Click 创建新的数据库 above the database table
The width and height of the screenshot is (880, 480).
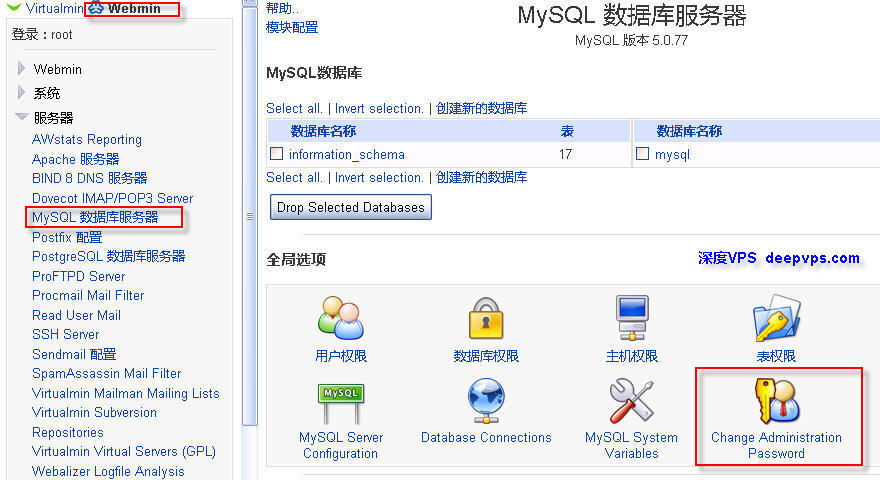482,108
